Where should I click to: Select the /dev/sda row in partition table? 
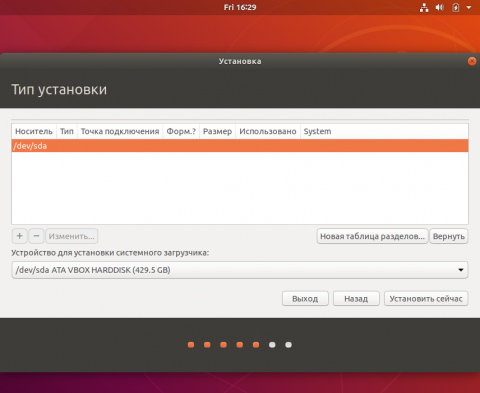pyautogui.click(x=240, y=146)
